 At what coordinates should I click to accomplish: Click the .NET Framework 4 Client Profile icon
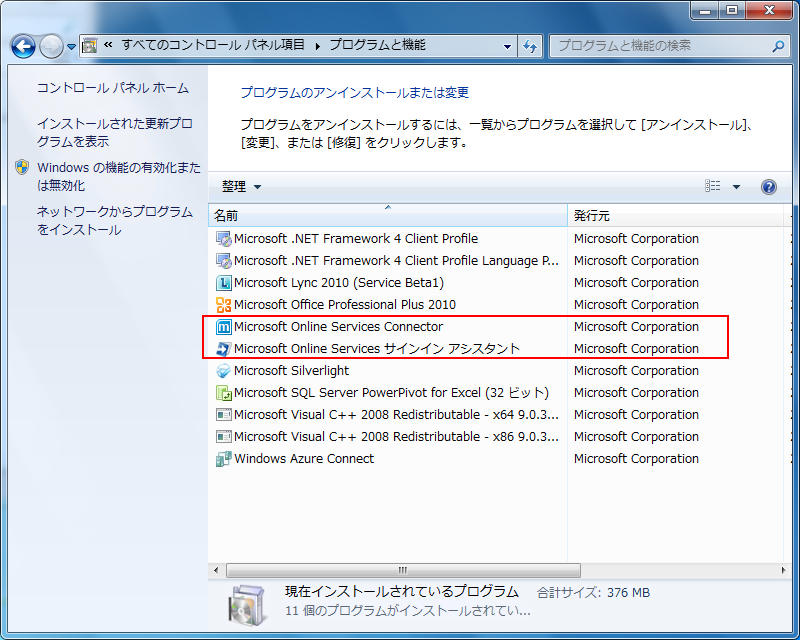point(223,239)
